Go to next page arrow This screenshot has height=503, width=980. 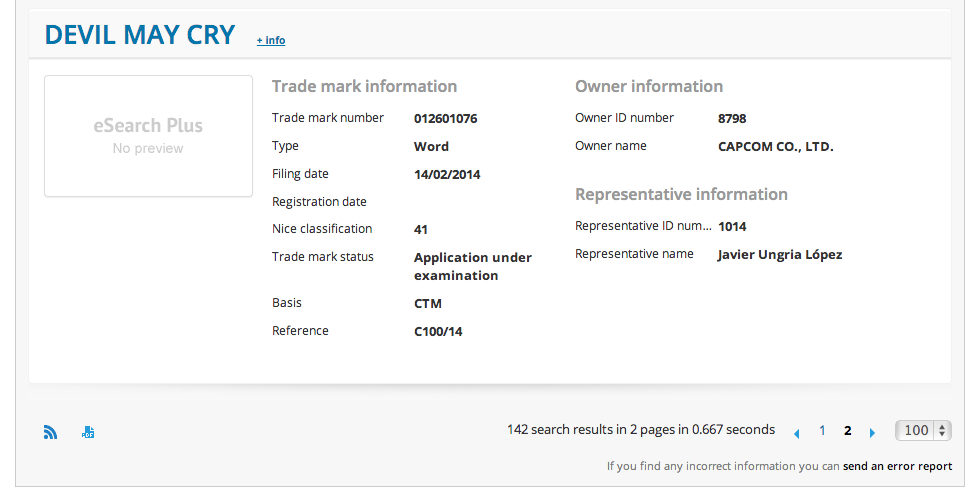tap(872, 432)
